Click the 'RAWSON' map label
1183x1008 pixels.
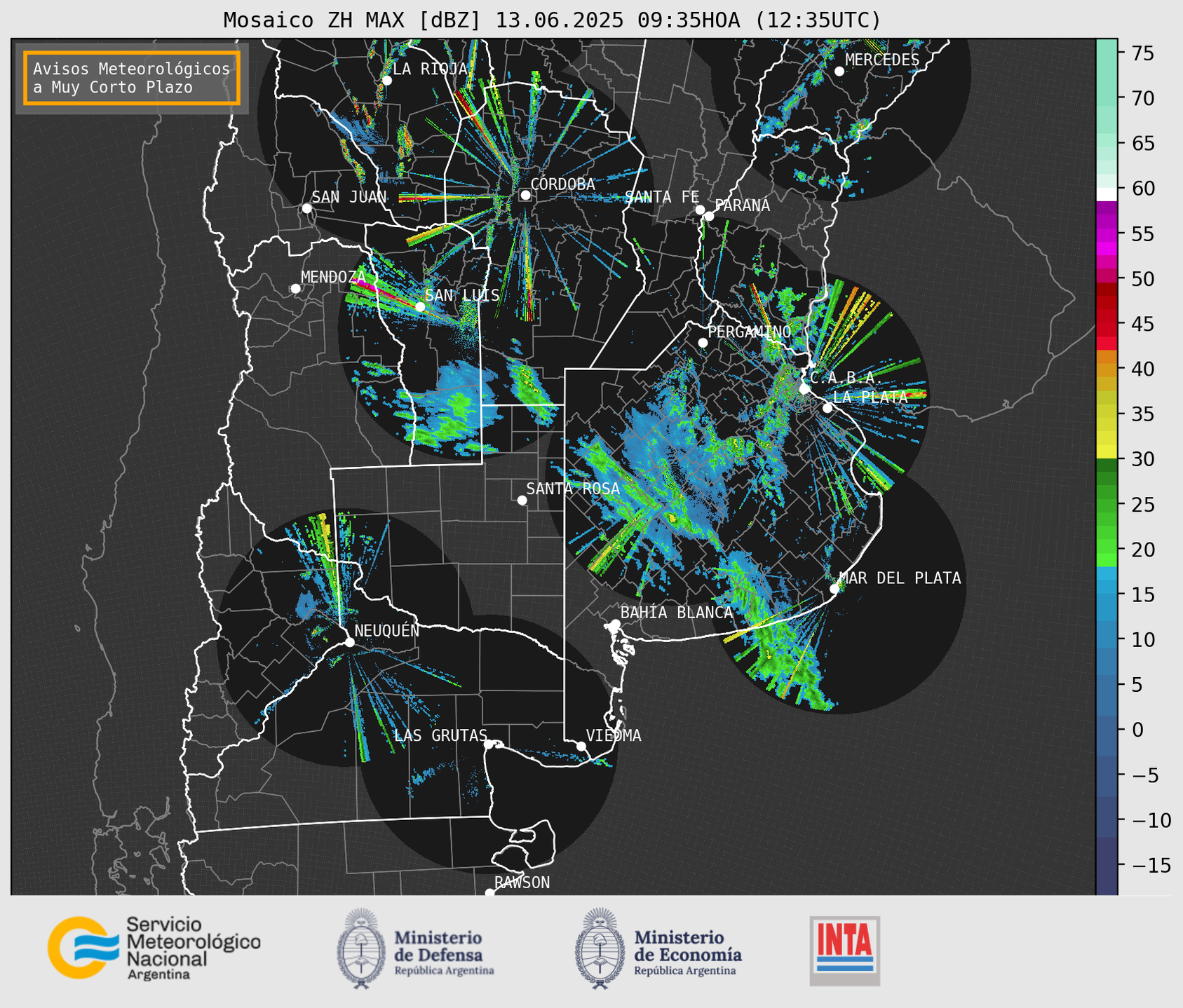click(x=522, y=883)
